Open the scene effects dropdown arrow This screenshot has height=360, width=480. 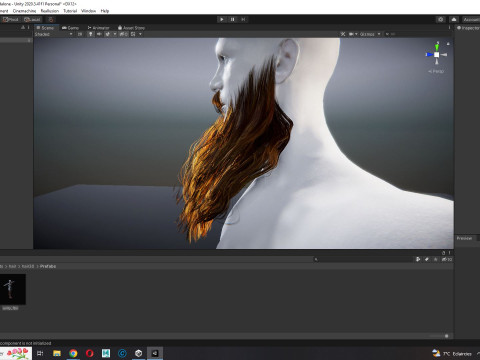(115, 34)
